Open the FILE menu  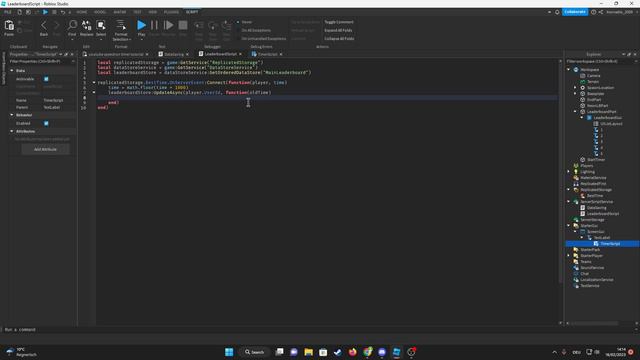[x=8, y=12]
